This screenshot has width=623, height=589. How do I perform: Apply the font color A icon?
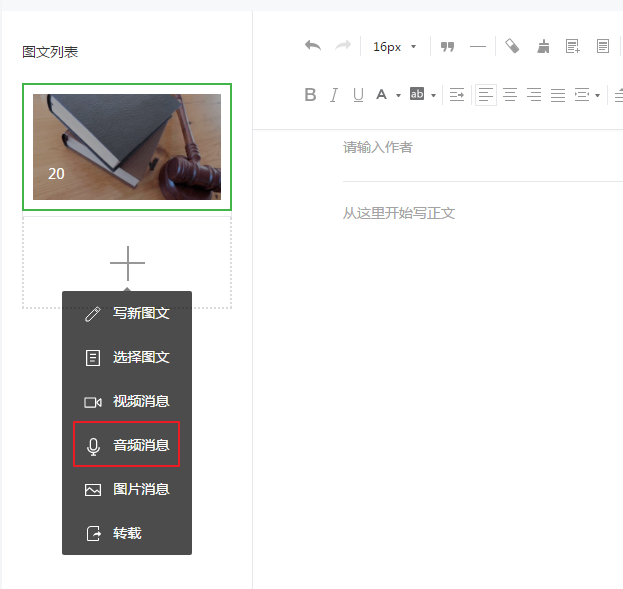381,95
